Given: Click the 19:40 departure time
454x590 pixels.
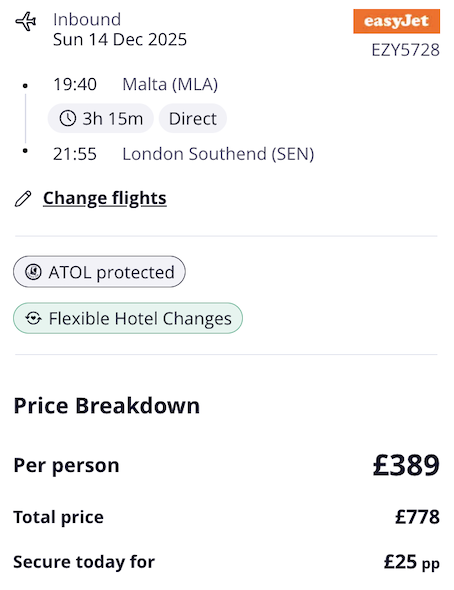Looking at the screenshot, I should click(75, 84).
